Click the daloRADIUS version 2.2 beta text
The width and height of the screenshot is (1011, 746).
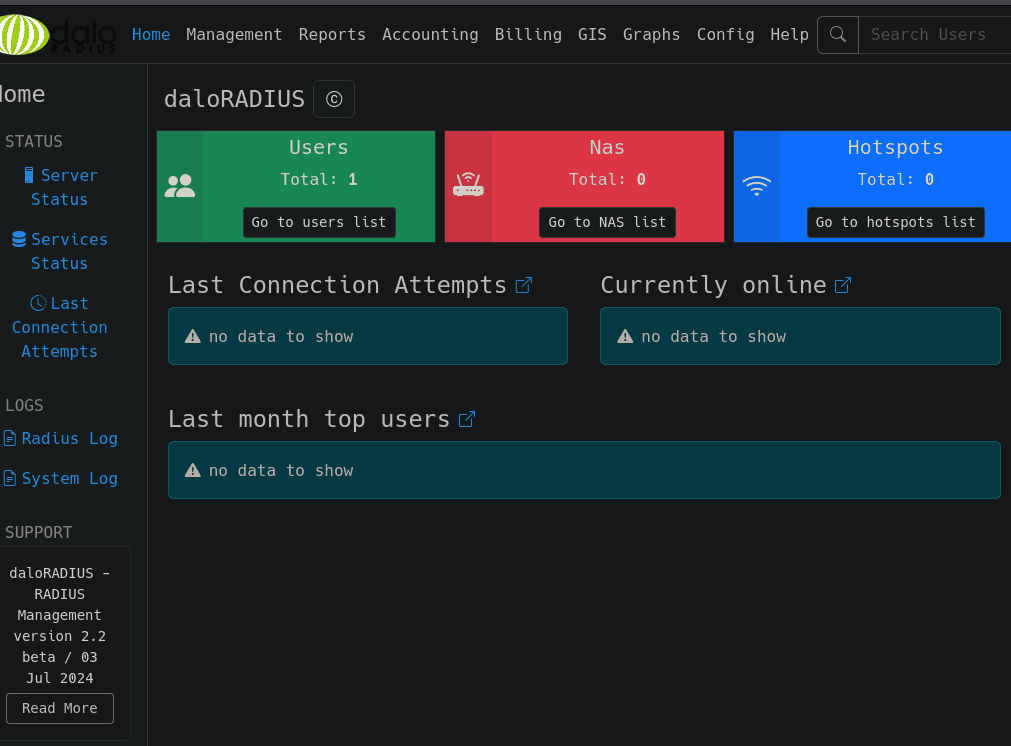pos(59,625)
